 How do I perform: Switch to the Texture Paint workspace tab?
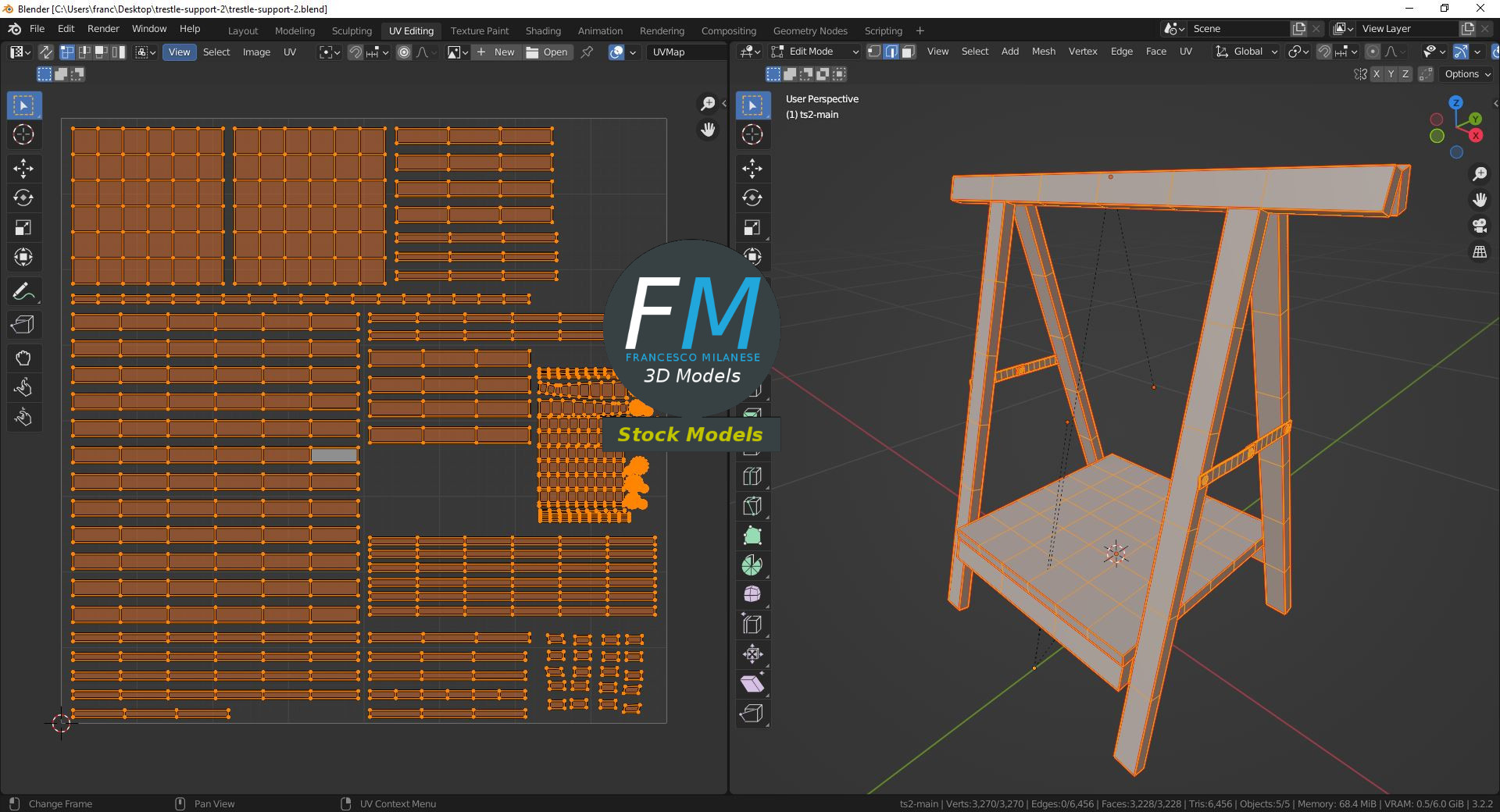479,30
